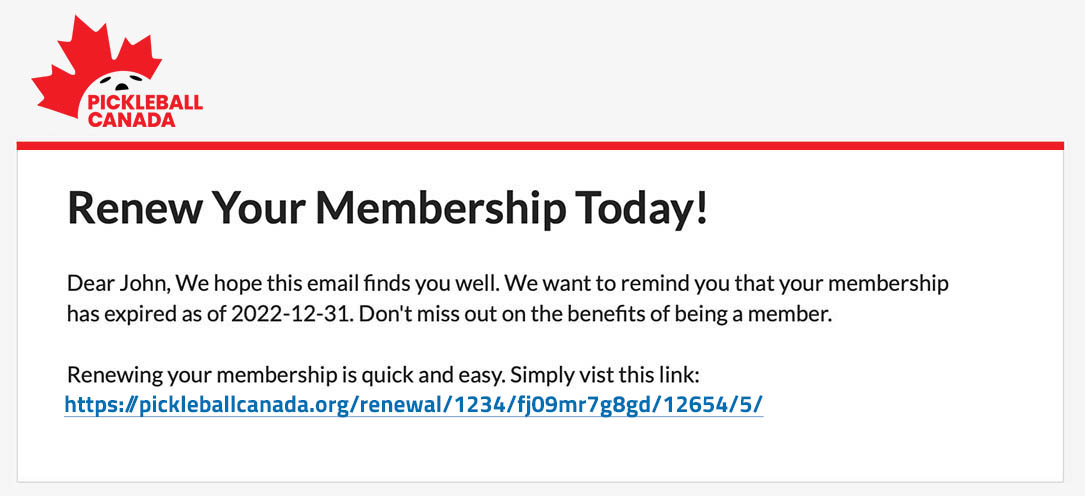Image resolution: width=1085 pixels, height=496 pixels.
Task: Click the https:// prefix of the renewal URL
Action: click(95, 405)
